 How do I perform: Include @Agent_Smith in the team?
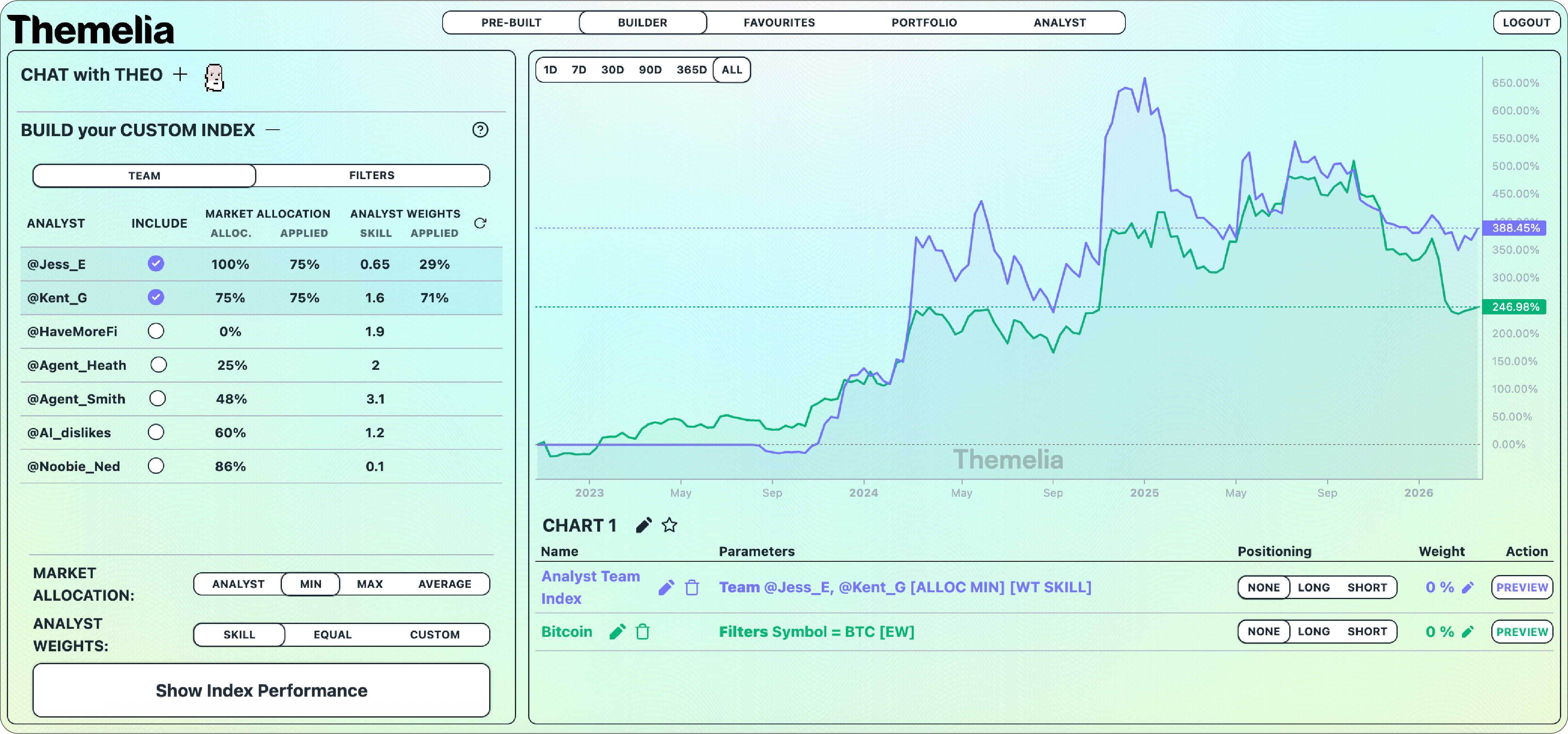(x=157, y=399)
